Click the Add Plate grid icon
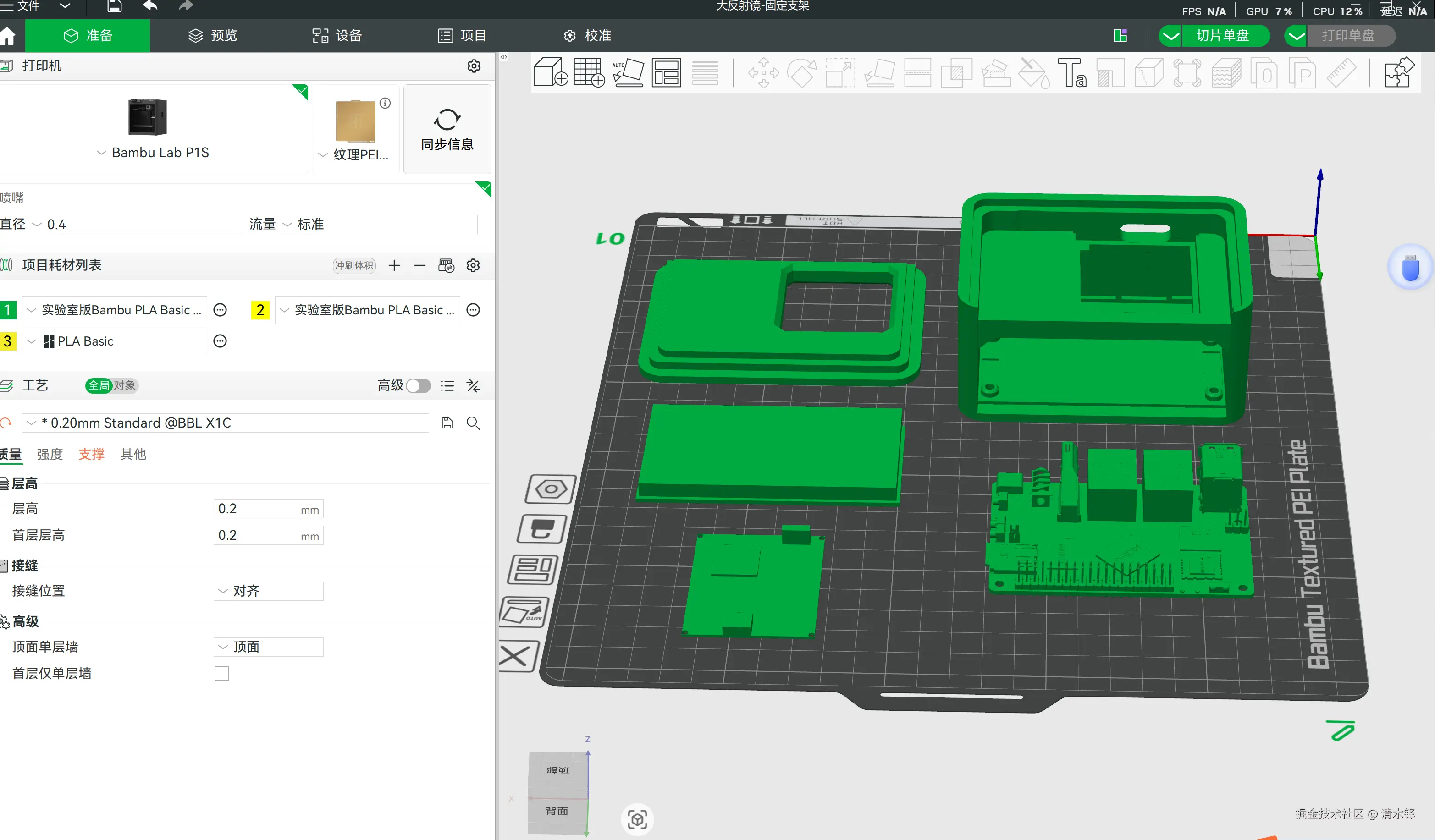 [589, 72]
